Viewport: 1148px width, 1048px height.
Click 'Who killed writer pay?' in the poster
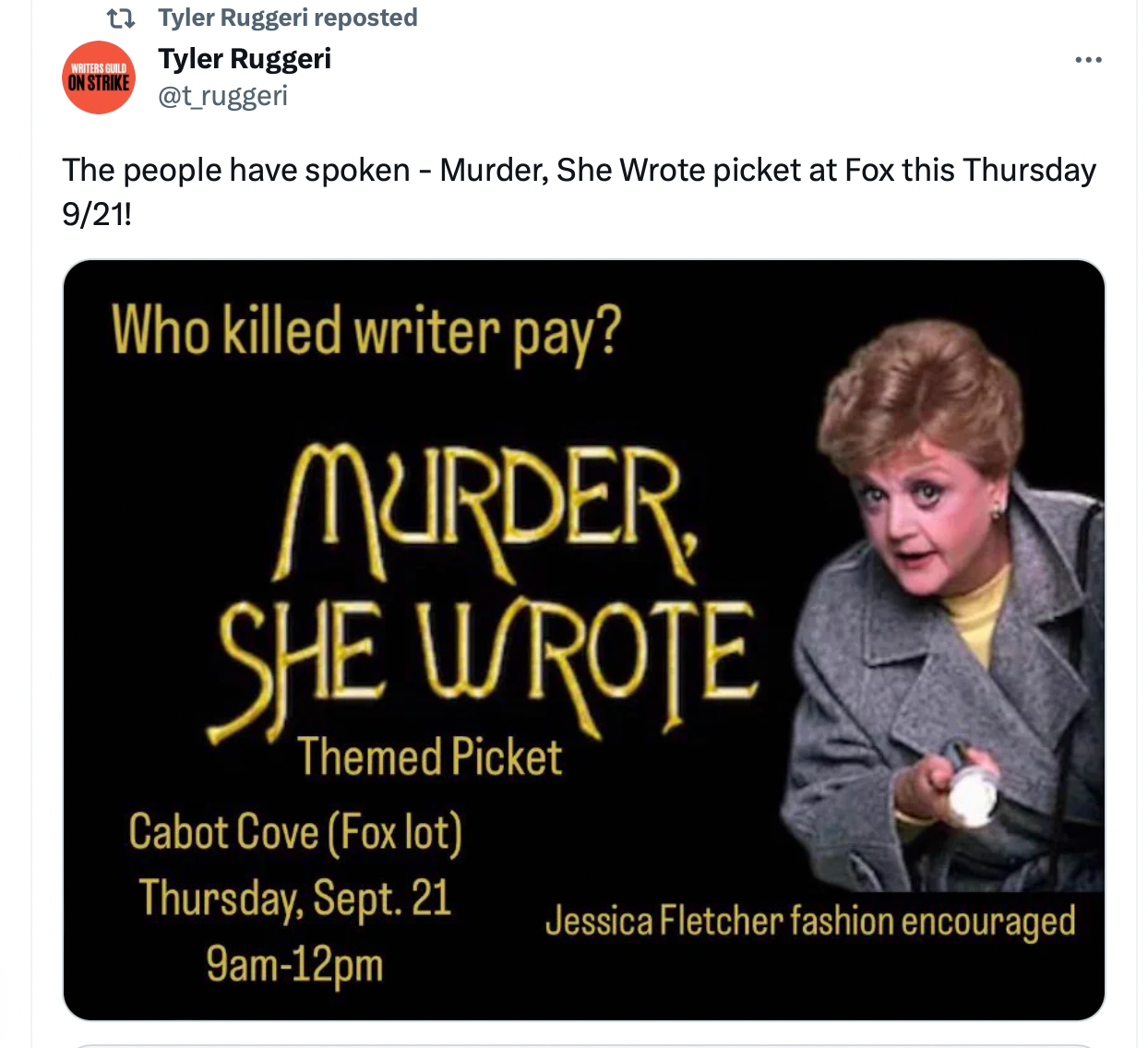pos(366,332)
